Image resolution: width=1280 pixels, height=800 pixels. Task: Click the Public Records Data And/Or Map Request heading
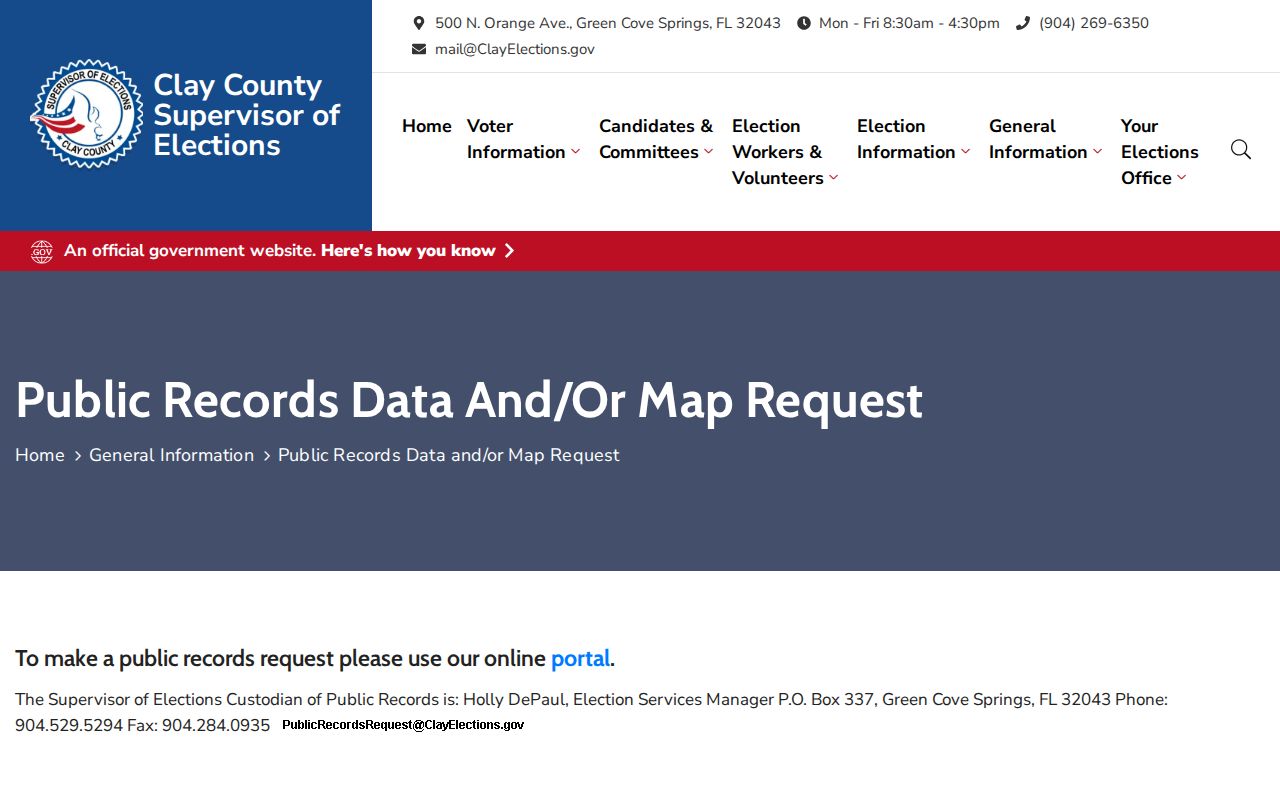pos(469,399)
